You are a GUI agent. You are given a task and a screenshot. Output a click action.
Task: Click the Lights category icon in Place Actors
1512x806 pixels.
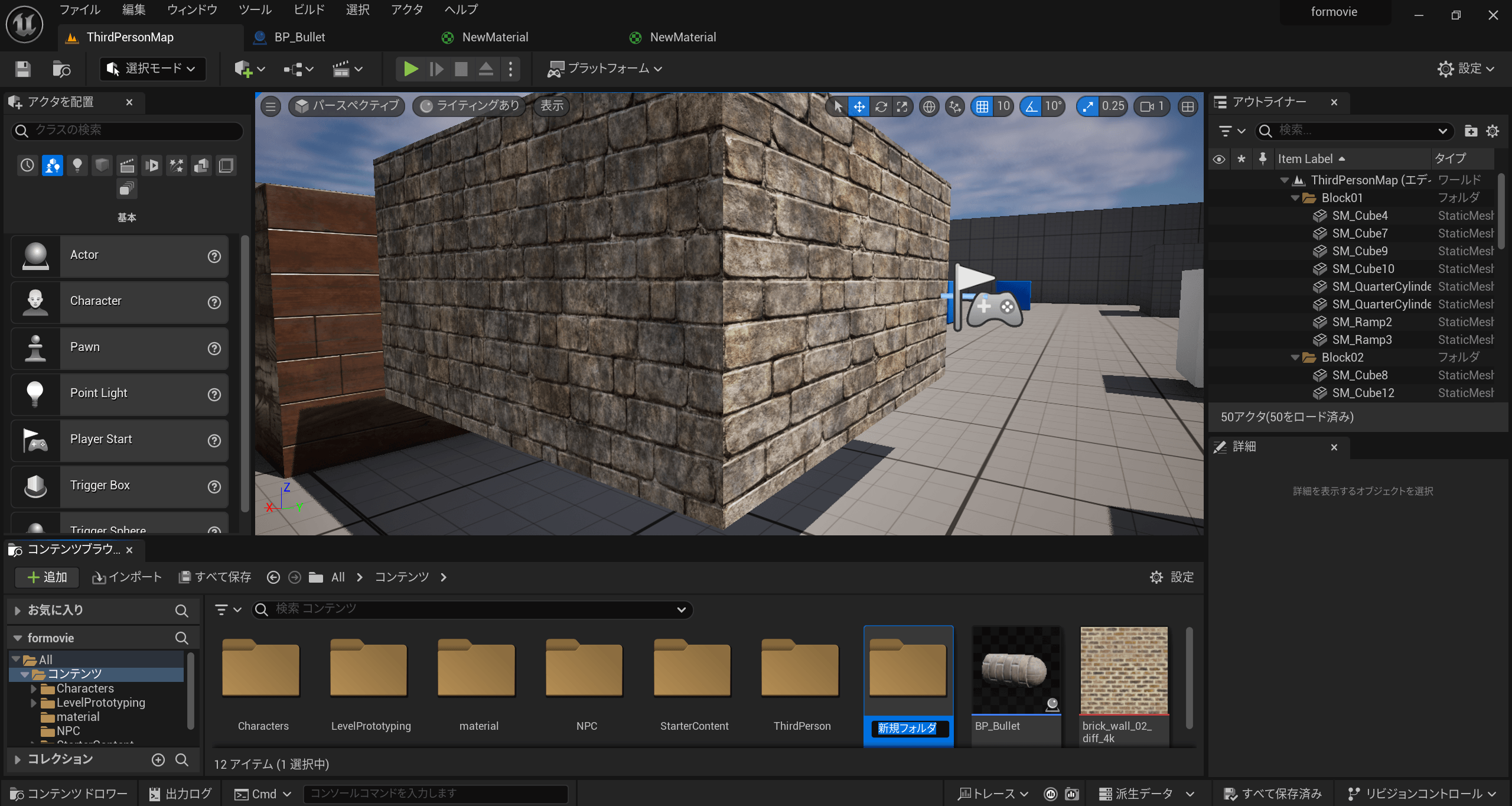[77, 165]
